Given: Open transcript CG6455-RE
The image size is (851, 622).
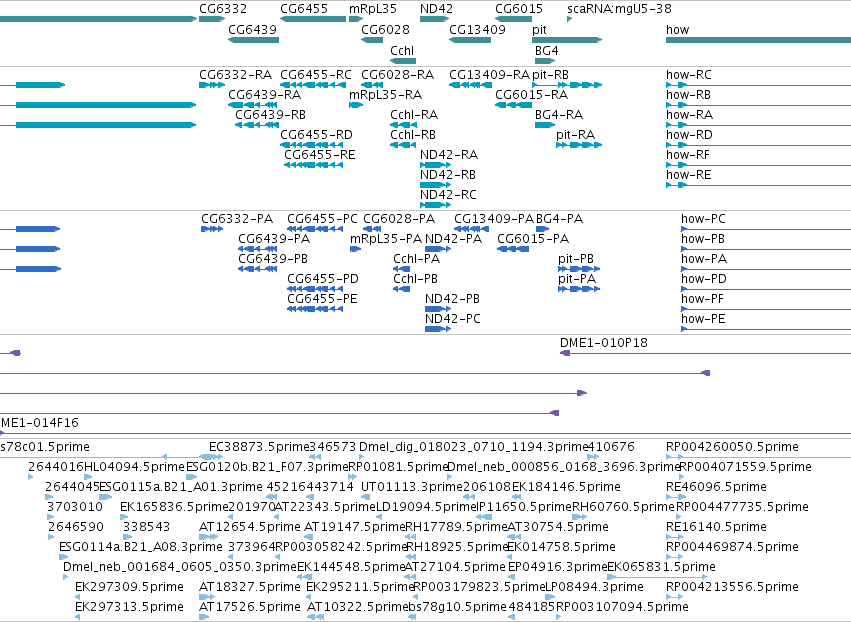Looking at the screenshot, I should [320, 155].
